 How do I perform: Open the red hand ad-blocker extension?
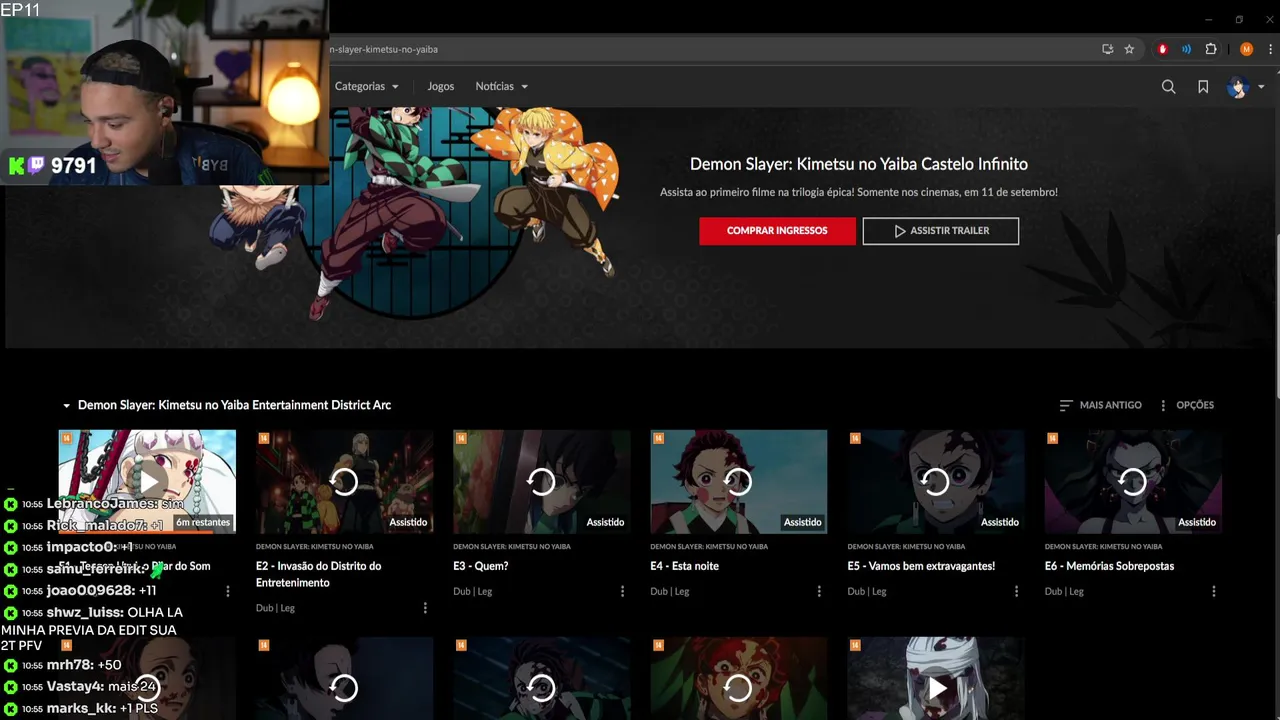pos(1162,49)
